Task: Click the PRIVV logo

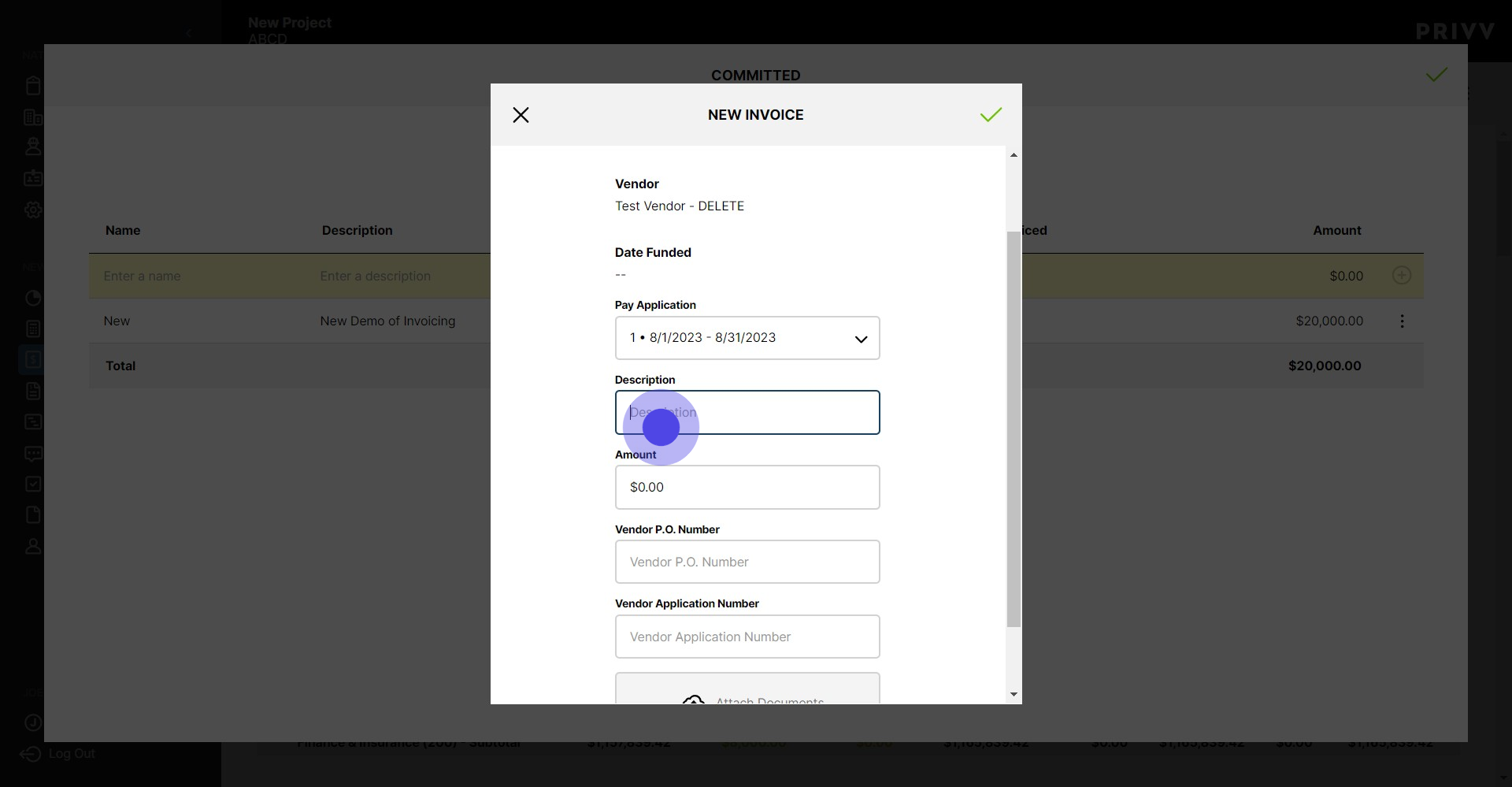Action: [1455, 32]
